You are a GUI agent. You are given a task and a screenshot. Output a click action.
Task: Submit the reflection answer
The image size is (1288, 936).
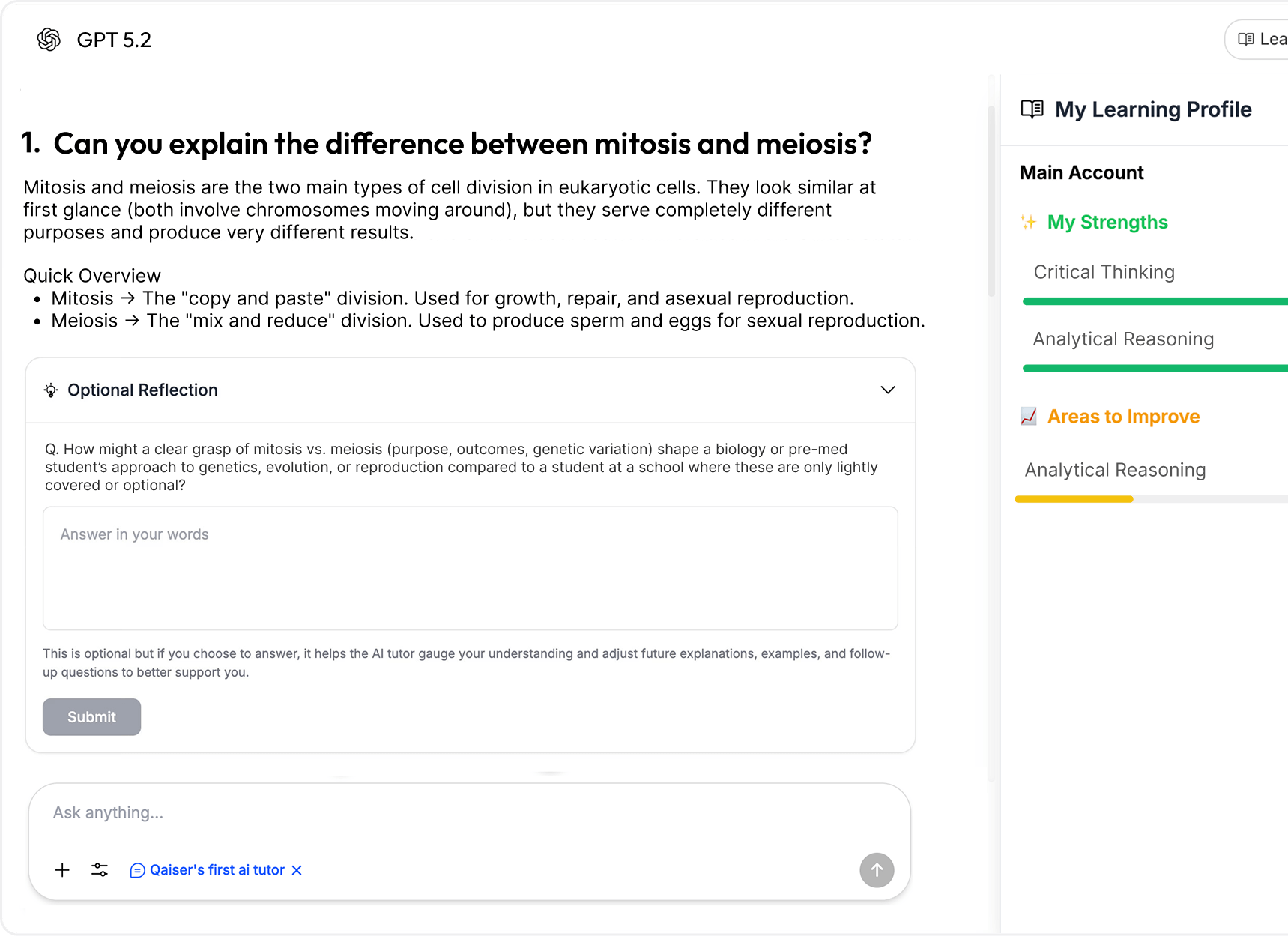tap(91, 717)
